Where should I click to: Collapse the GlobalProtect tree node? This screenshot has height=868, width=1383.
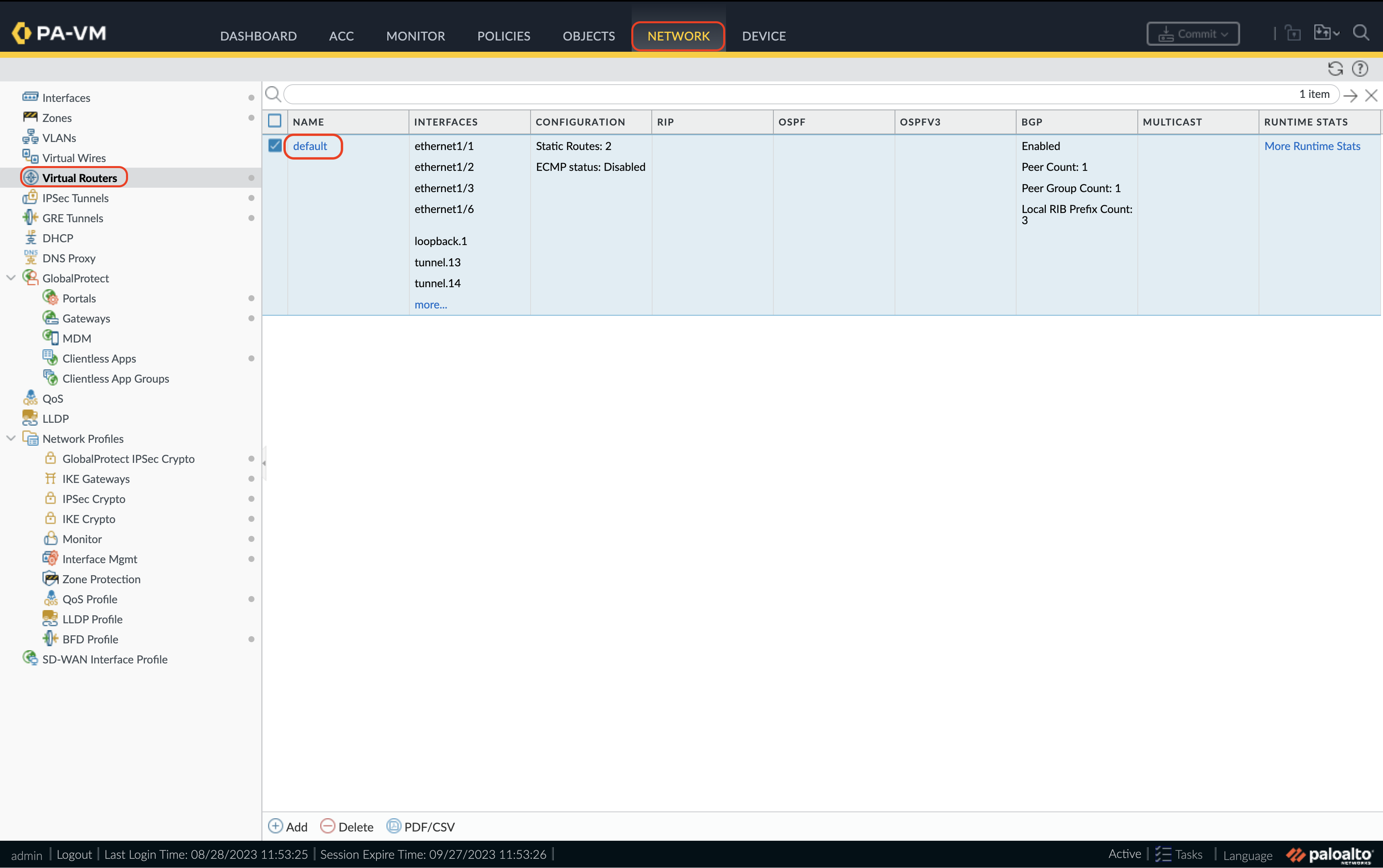tap(11, 278)
